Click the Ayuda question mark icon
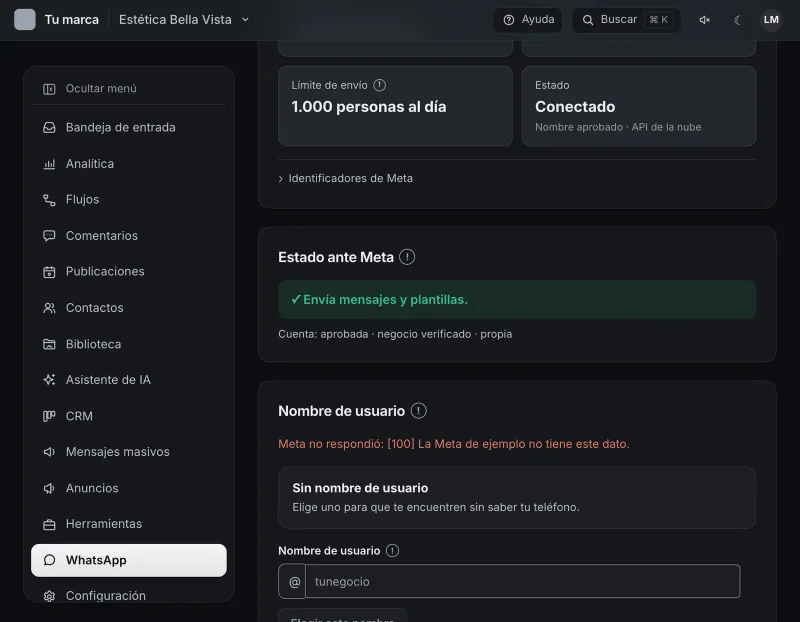 click(x=509, y=20)
